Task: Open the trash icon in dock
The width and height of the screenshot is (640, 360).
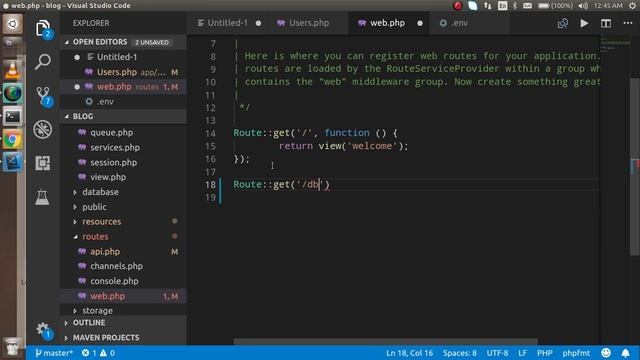Action: (12, 346)
